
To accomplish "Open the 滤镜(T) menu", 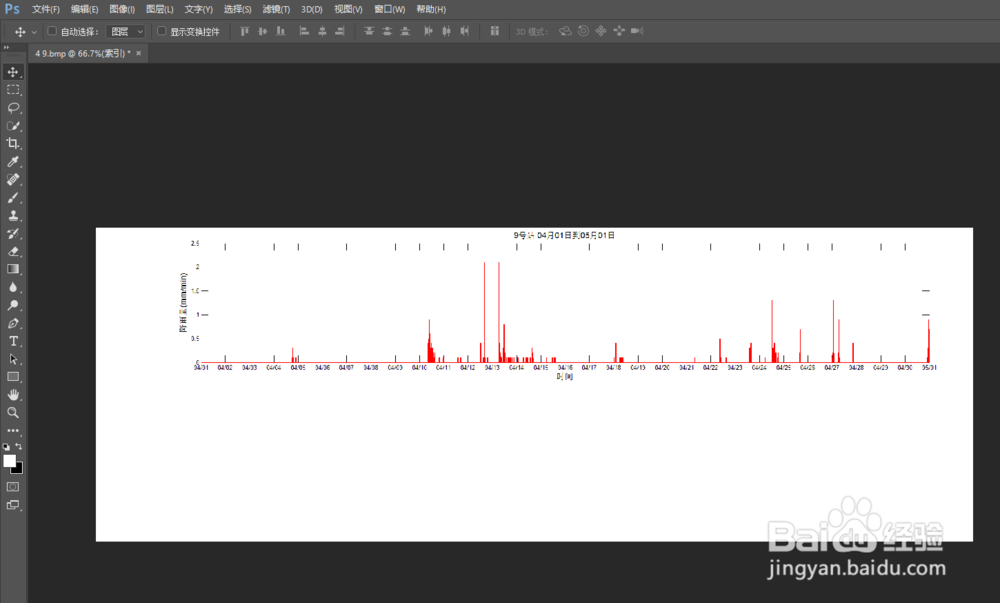I will (x=276, y=10).
